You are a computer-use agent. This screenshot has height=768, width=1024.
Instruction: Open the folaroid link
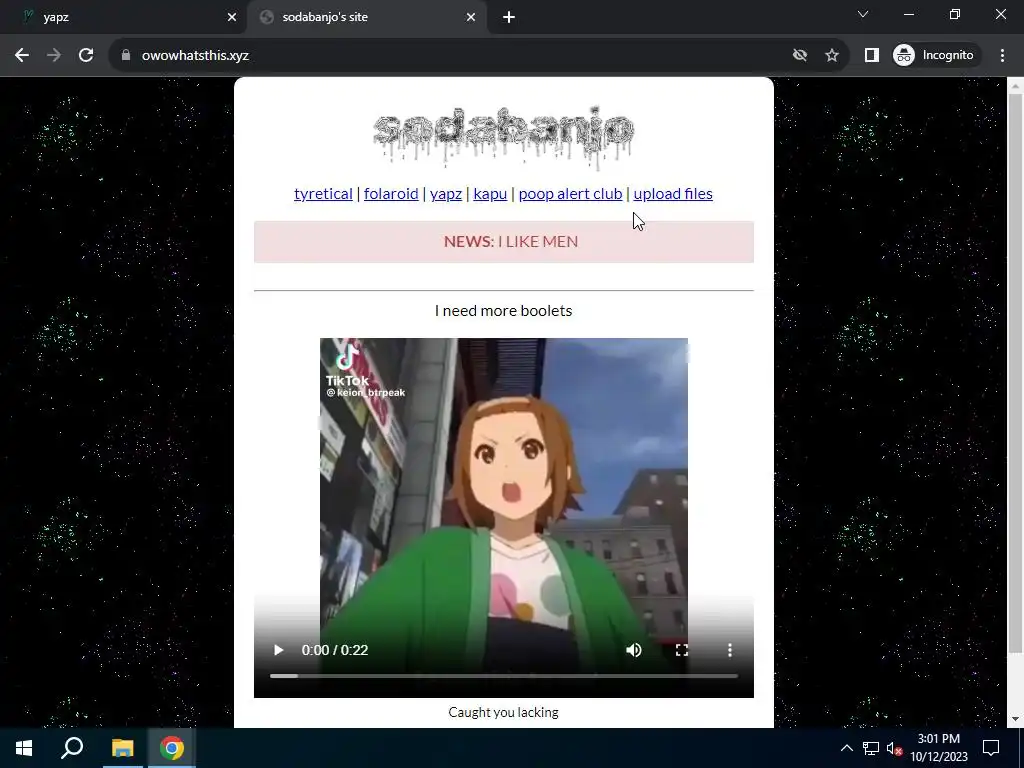point(391,194)
